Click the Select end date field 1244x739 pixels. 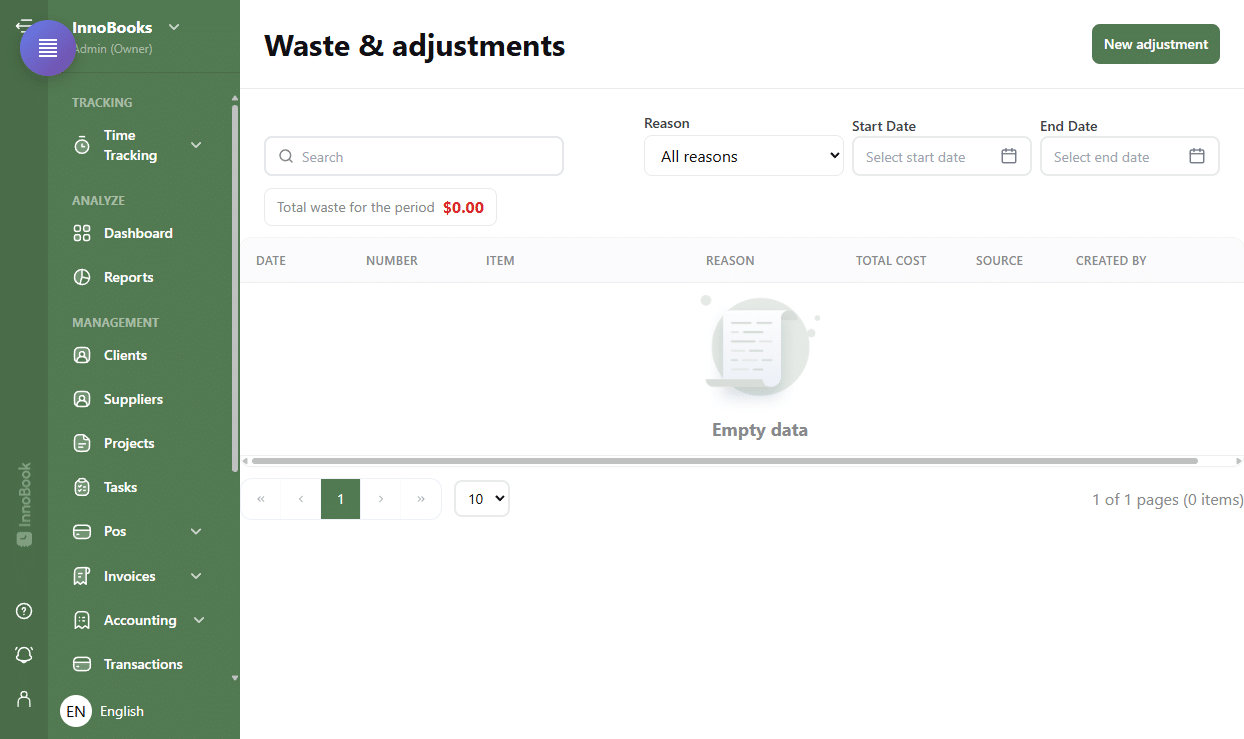1130,156
